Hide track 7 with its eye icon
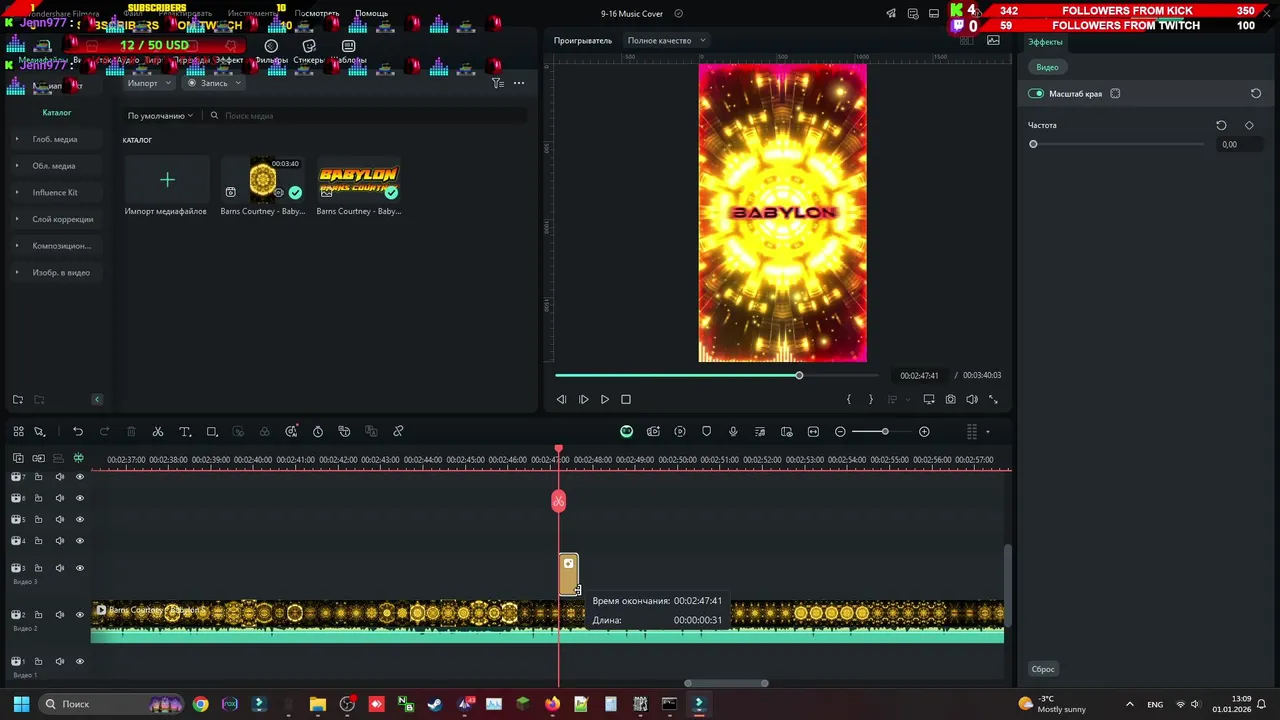Viewport: 1280px width, 720px height. pos(80,477)
